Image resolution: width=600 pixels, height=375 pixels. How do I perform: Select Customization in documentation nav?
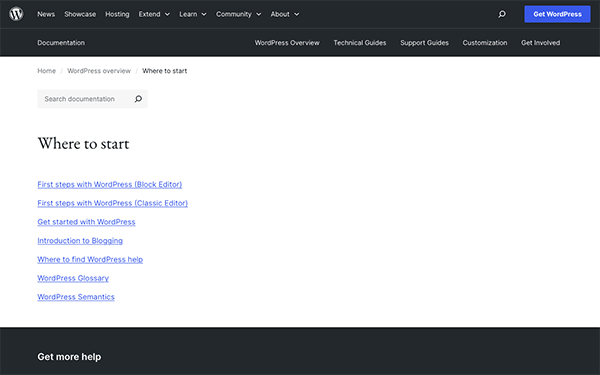click(485, 43)
